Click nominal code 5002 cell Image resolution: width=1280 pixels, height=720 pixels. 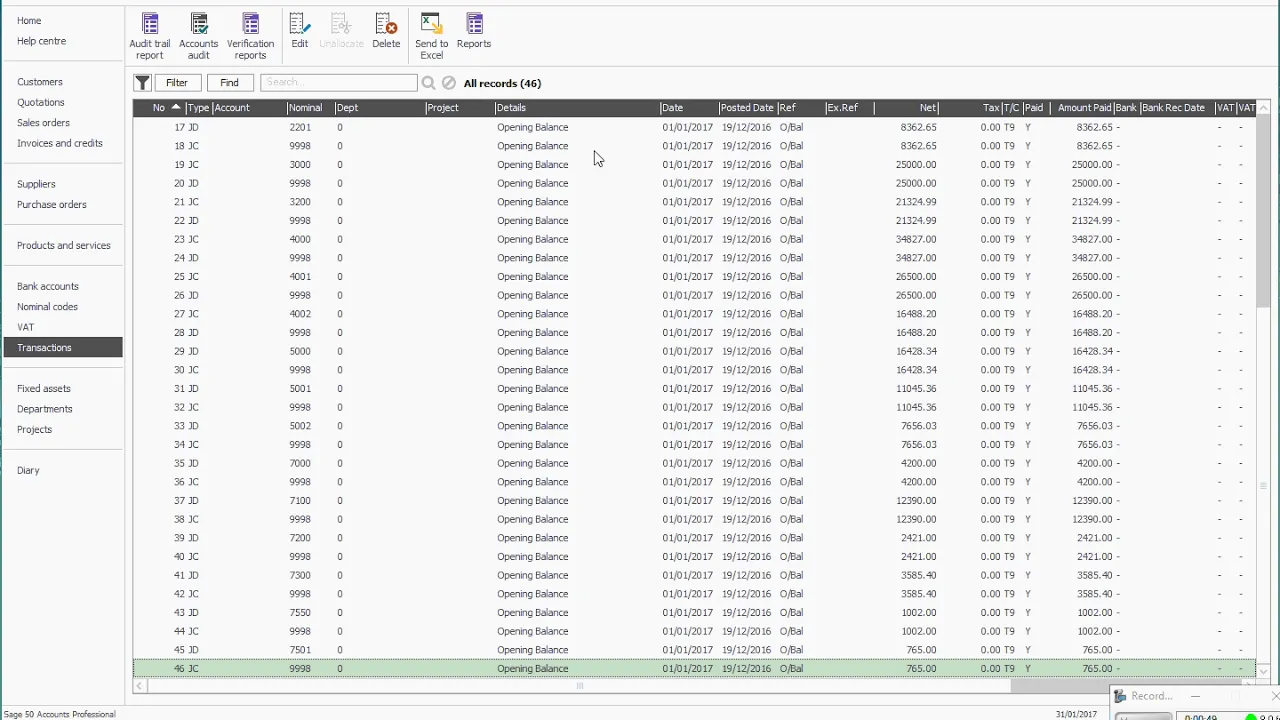[300, 426]
